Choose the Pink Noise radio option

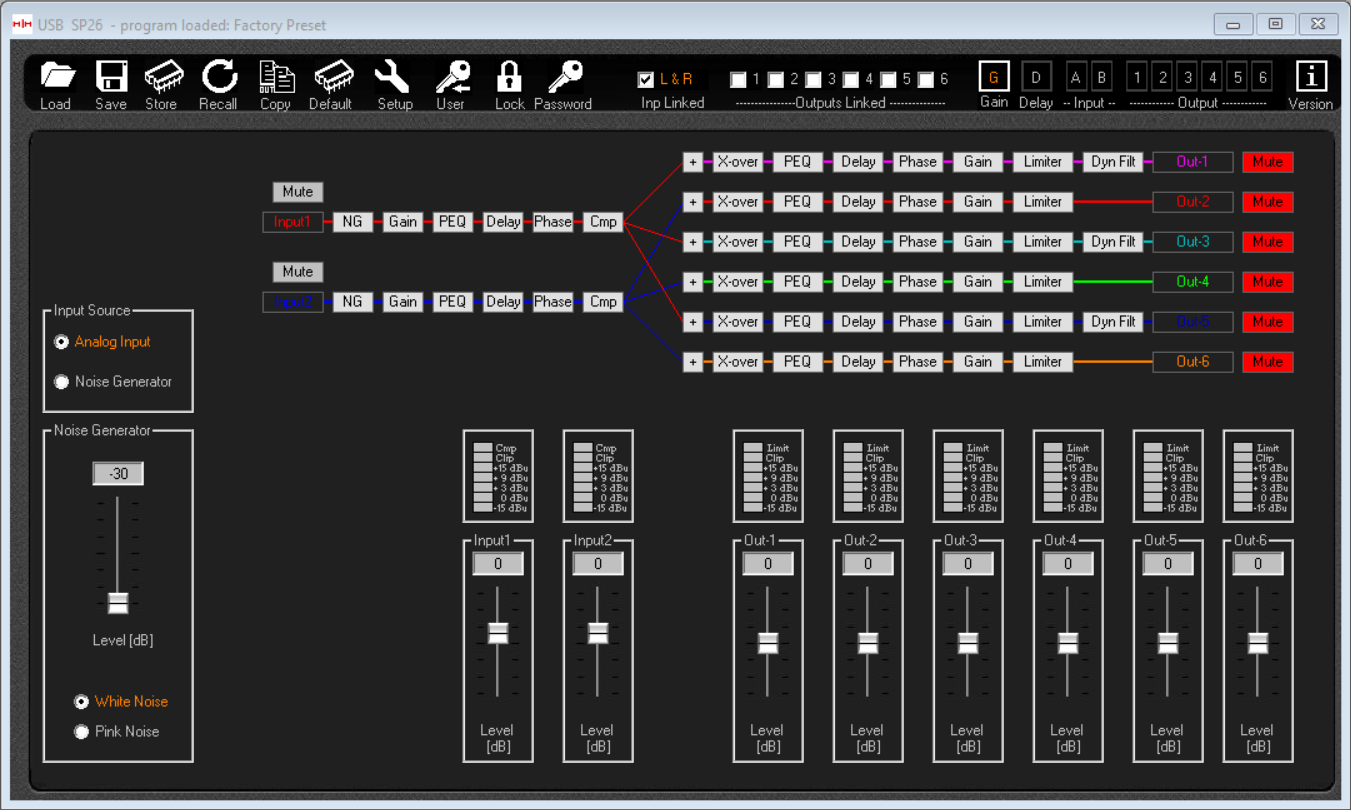pyautogui.click(x=82, y=732)
